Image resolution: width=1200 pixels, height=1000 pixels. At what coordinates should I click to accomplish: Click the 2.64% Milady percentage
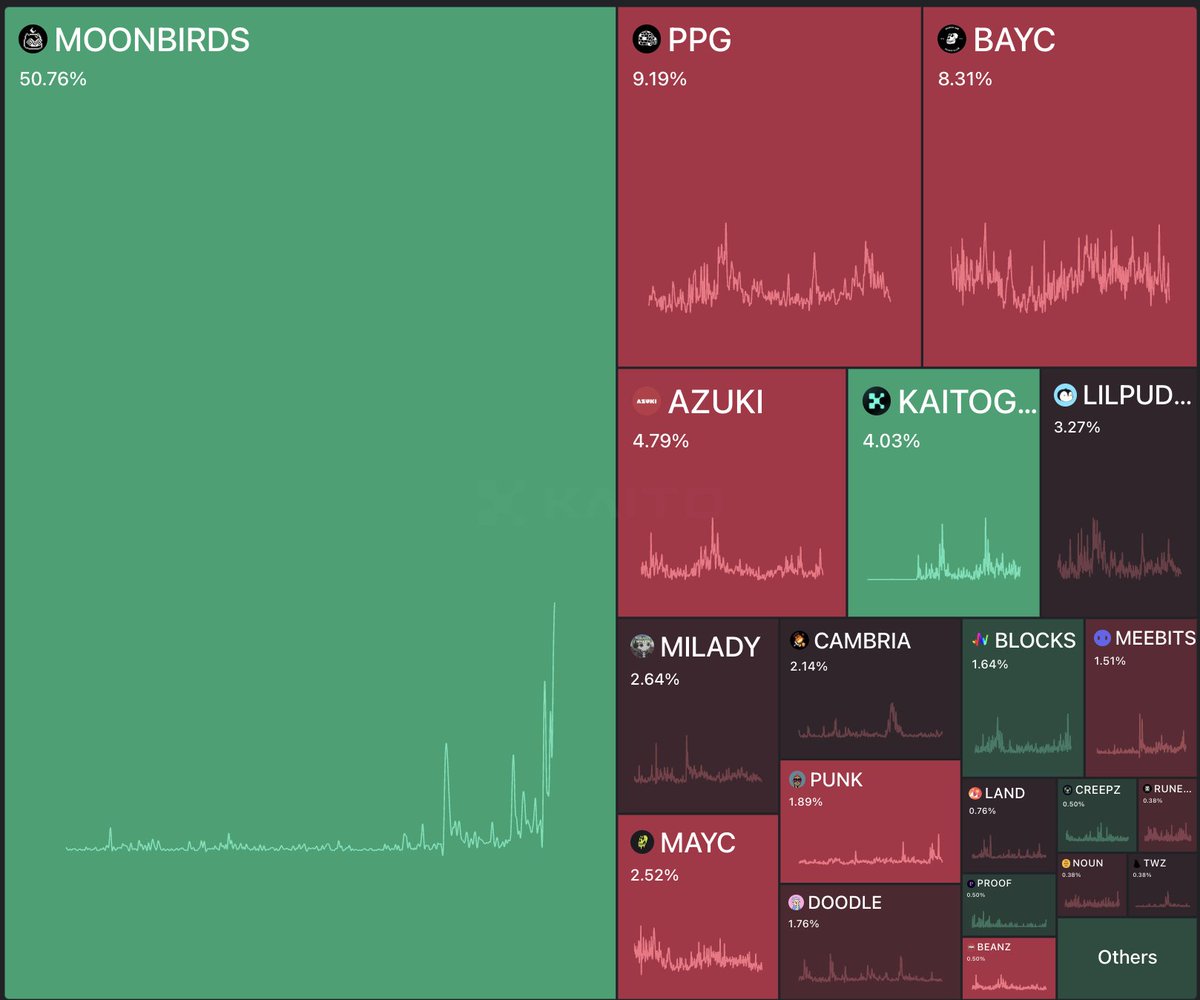(655, 679)
